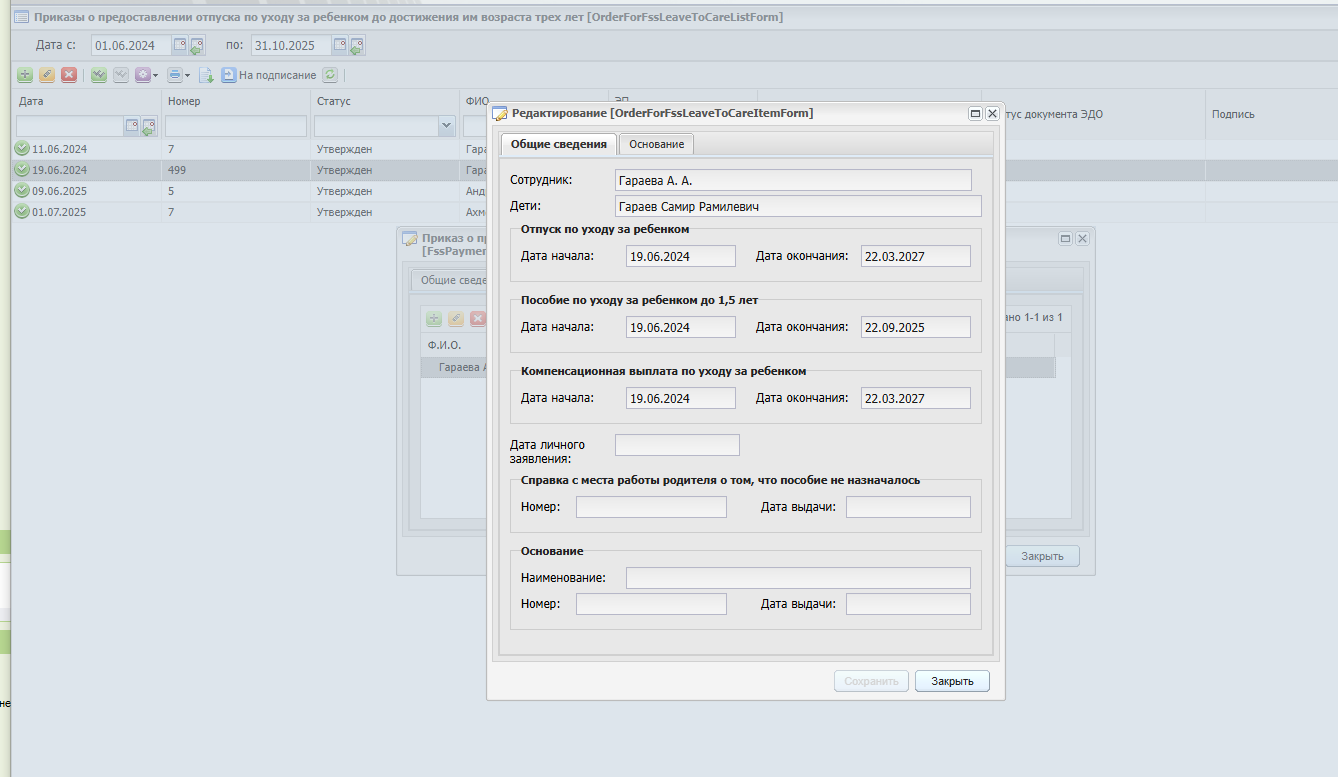
Task: Switch to the Основание tab in edit dialog
Action: point(657,144)
